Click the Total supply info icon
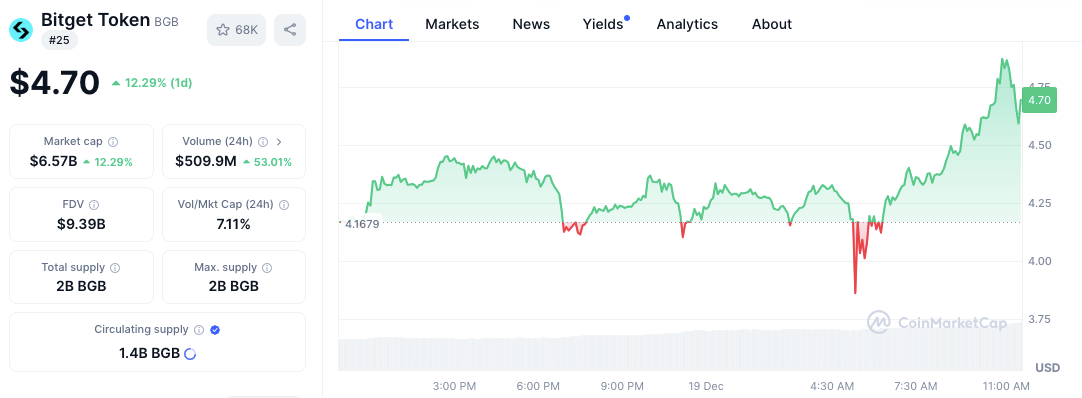The image size is (1082, 398). 115,268
